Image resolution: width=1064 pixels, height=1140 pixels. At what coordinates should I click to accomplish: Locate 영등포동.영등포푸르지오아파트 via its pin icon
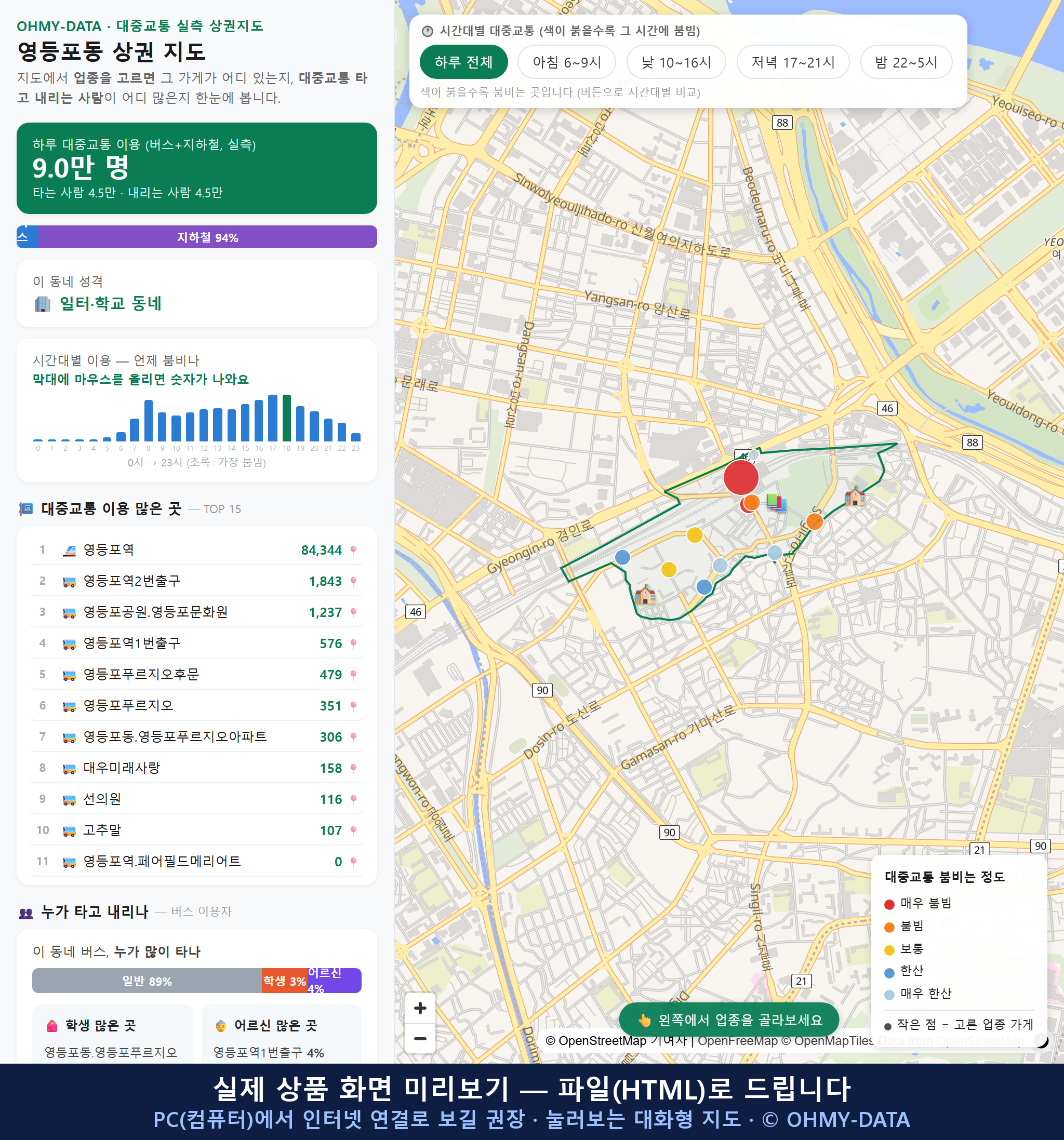coord(353,737)
